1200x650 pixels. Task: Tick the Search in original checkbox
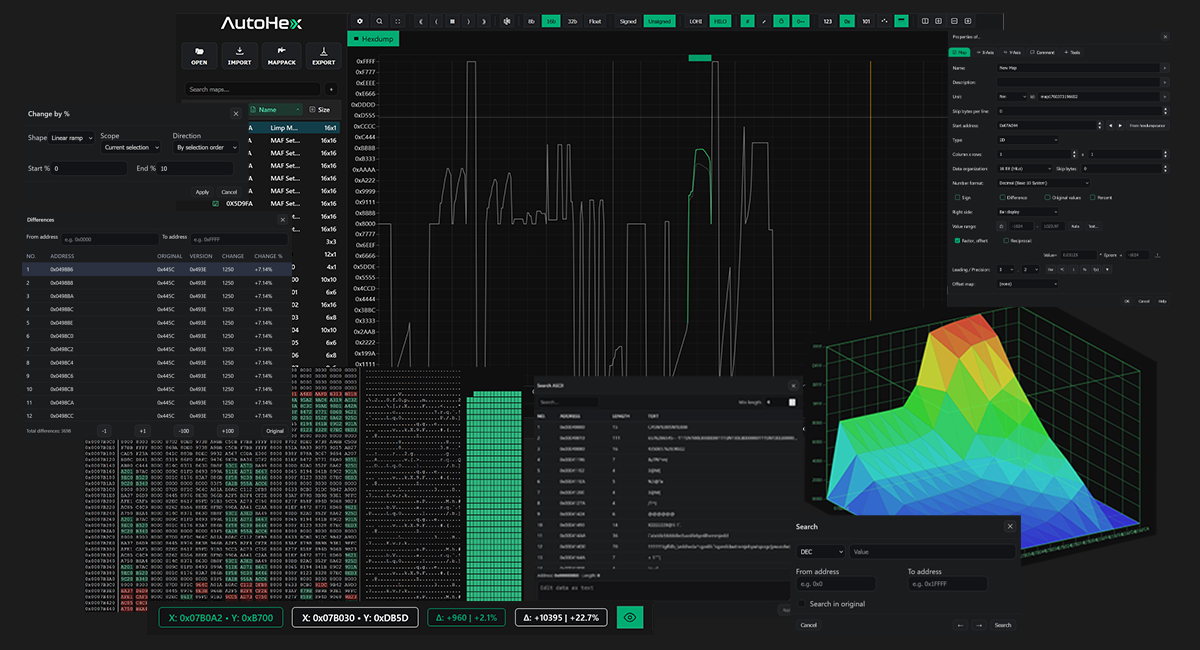tap(802, 604)
